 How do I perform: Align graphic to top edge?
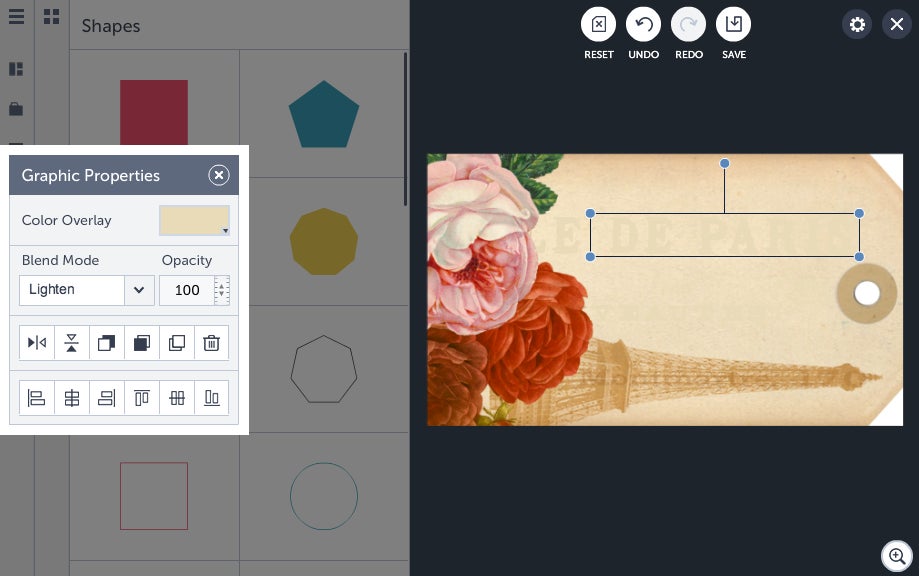(x=142, y=398)
